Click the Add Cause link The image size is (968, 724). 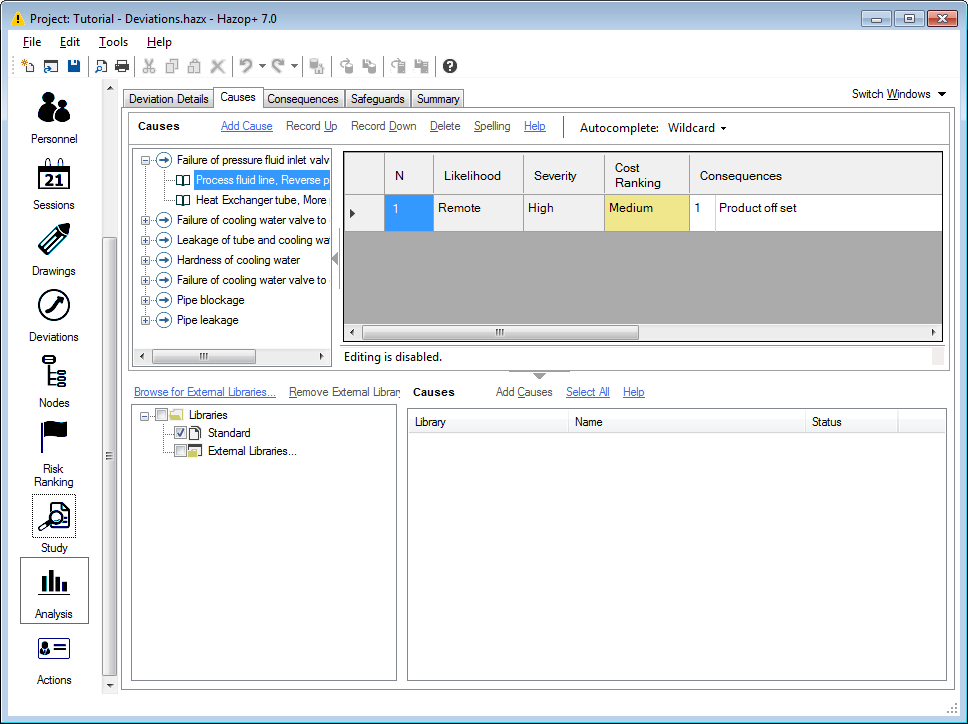[246, 126]
